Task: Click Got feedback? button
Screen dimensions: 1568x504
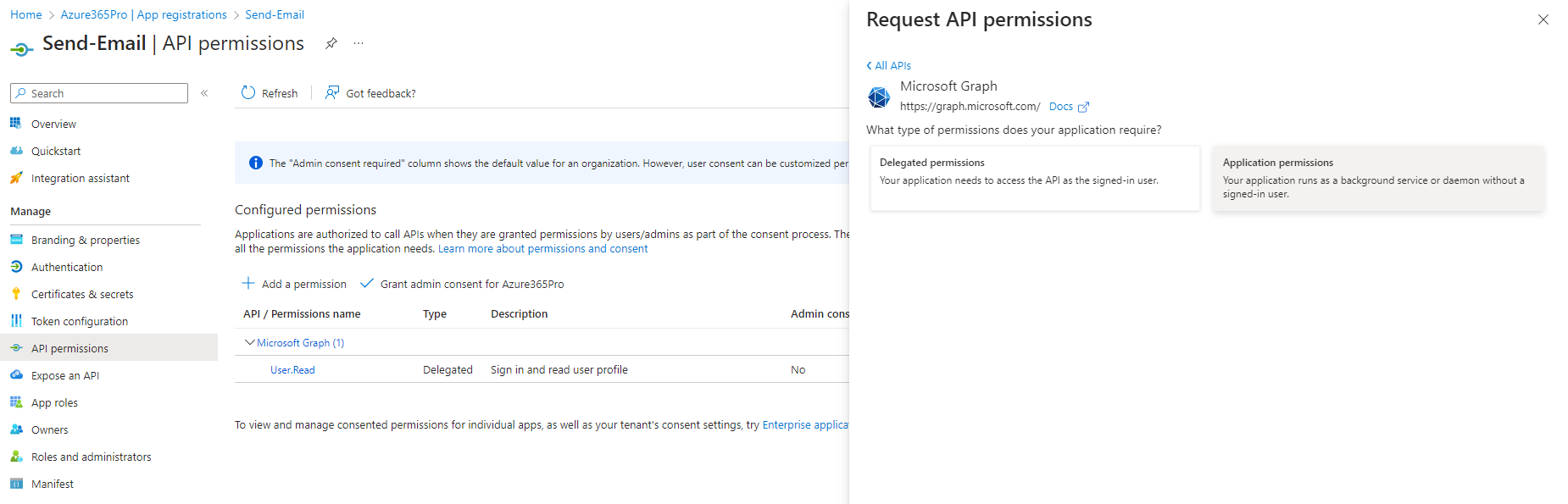Action: [x=370, y=93]
